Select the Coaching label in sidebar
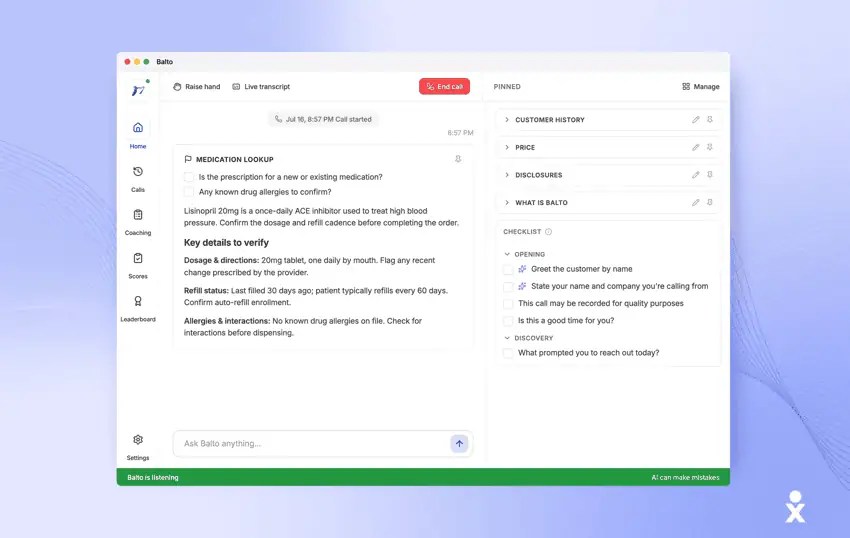 (138, 233)
